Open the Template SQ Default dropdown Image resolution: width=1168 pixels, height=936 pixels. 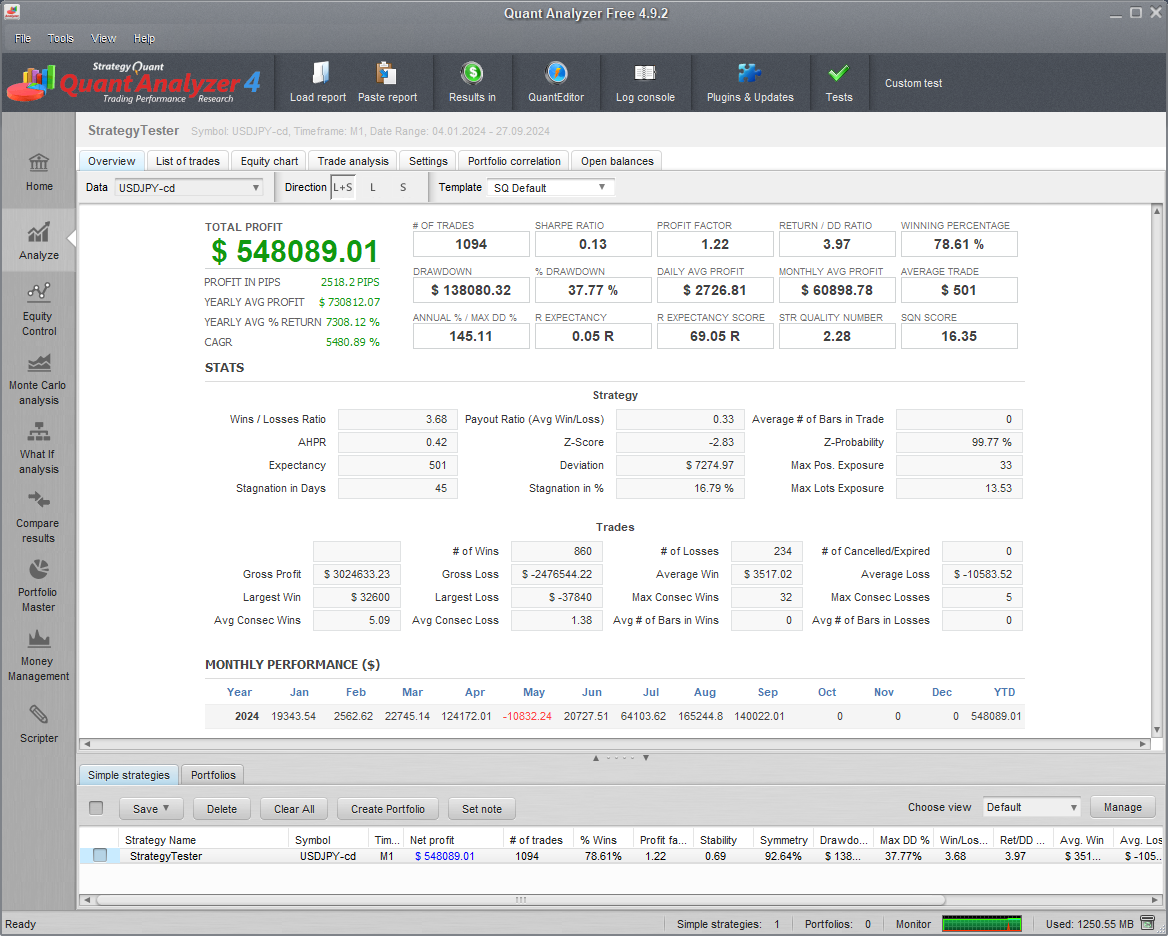pos(551,188)
